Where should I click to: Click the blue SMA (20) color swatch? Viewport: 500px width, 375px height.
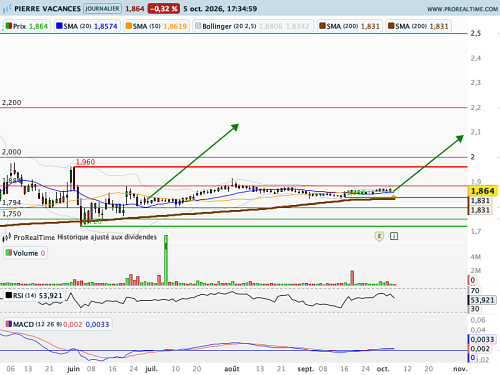pyautogui.click(x=59, y=26)
